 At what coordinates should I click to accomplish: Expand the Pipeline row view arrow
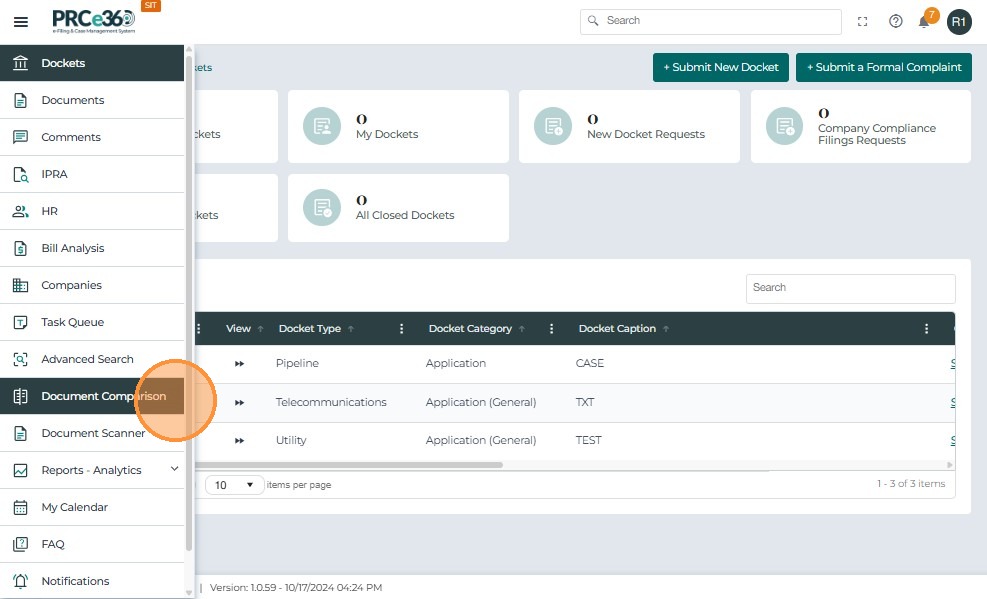click(239, 364)
